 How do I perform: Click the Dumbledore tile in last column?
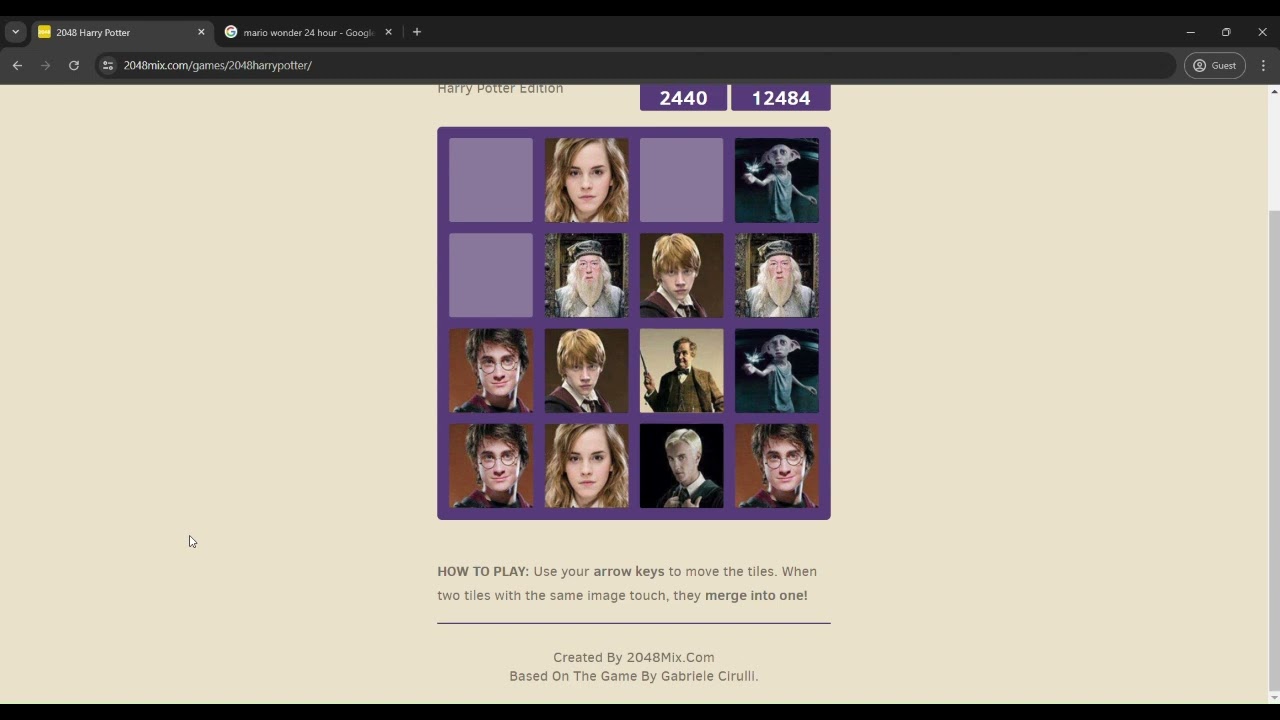tap(777, 275)
